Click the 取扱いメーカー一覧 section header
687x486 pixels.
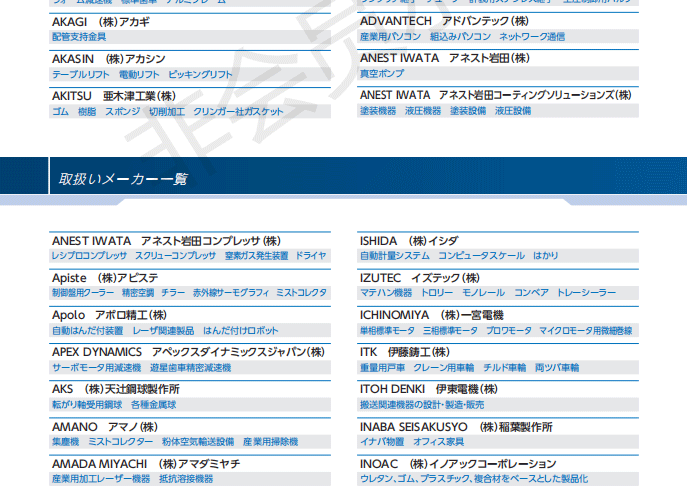click(124, 179)
